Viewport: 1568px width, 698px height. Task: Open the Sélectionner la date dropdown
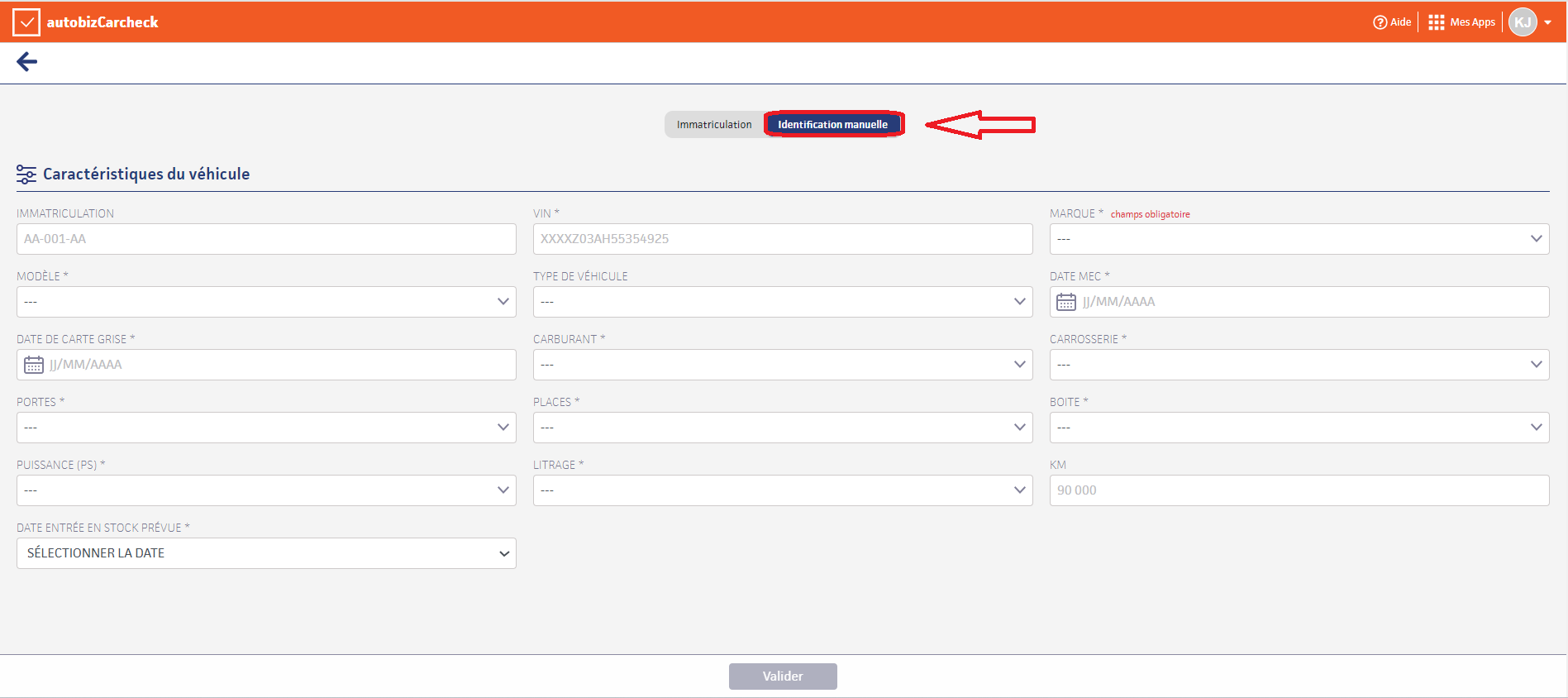266,553
